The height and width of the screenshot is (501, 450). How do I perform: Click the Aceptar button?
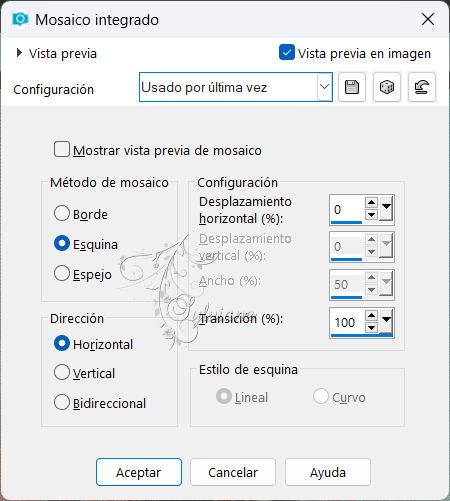[139, 472]
